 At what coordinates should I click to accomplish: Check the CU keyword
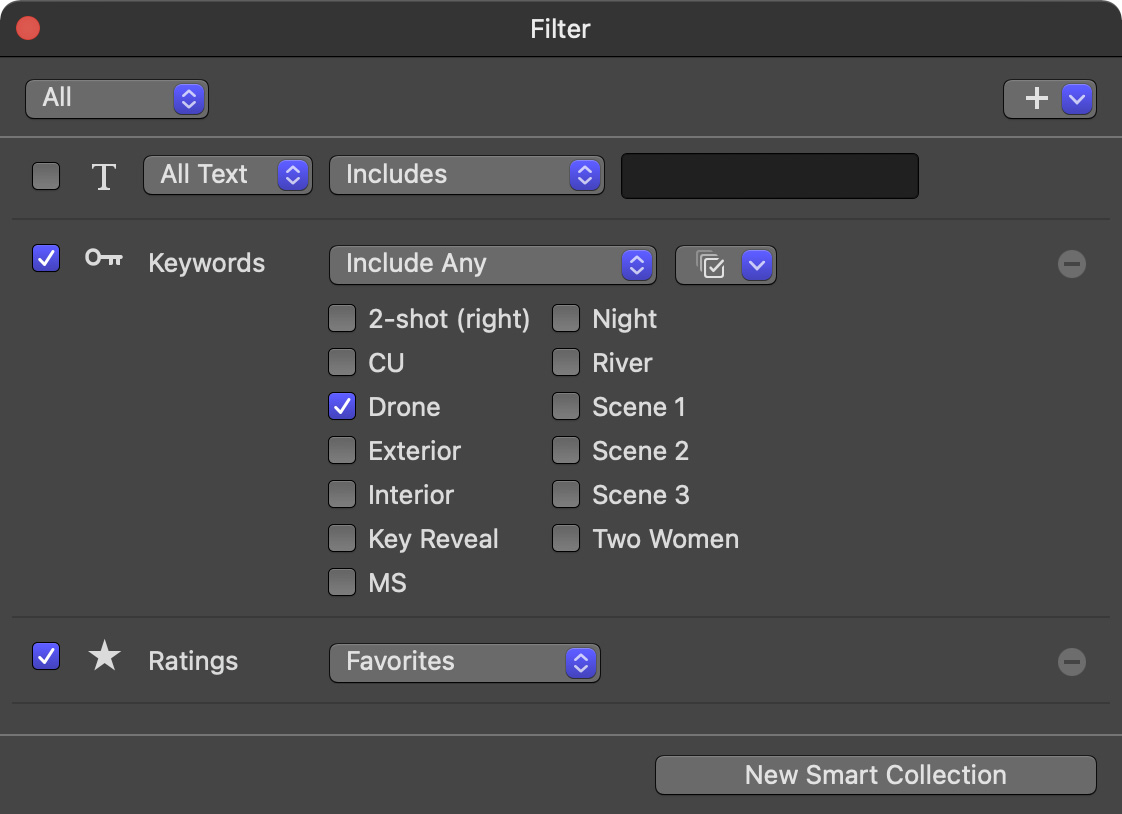(x=342, y=362)
